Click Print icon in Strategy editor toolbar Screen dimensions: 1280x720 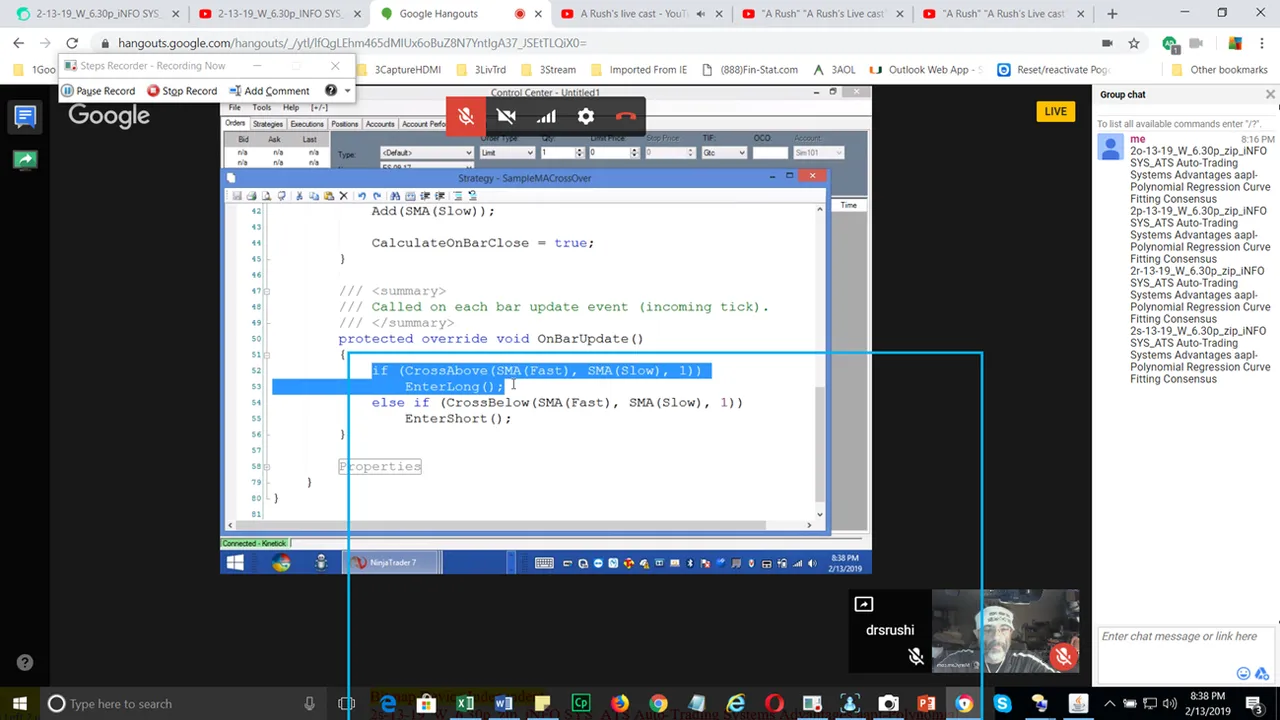251,196
